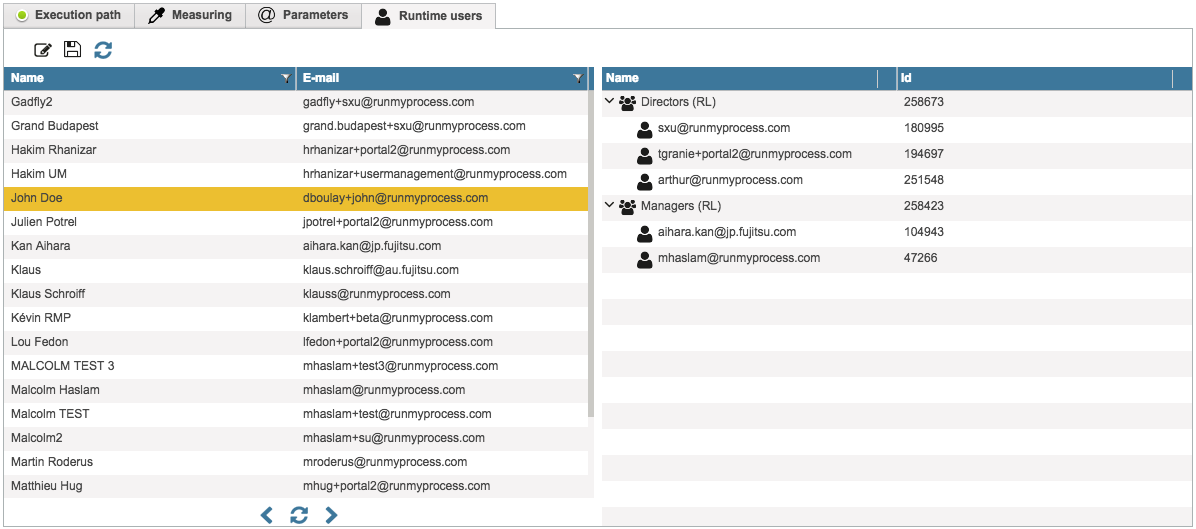Image resolution: width=1196 pixels, height=529 pixels.
Task: Reload user list with bottom refresh icon
Action: (299, 516)
